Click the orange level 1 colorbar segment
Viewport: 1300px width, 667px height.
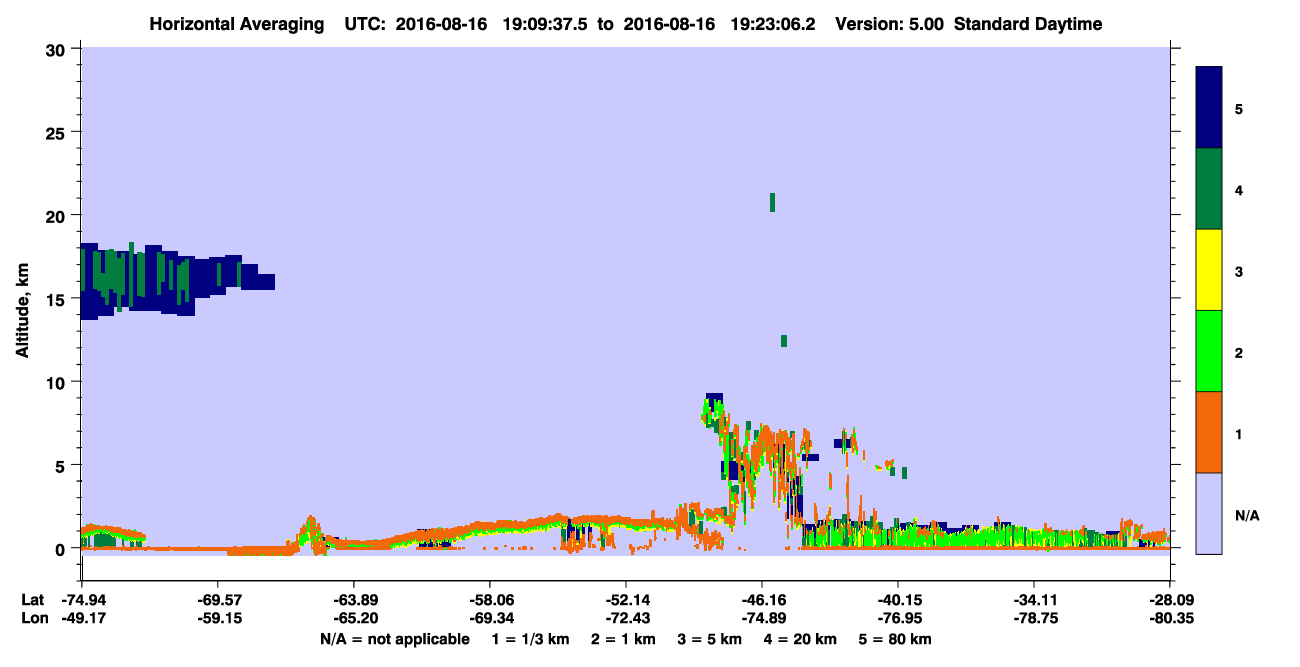coord(1209,432)
